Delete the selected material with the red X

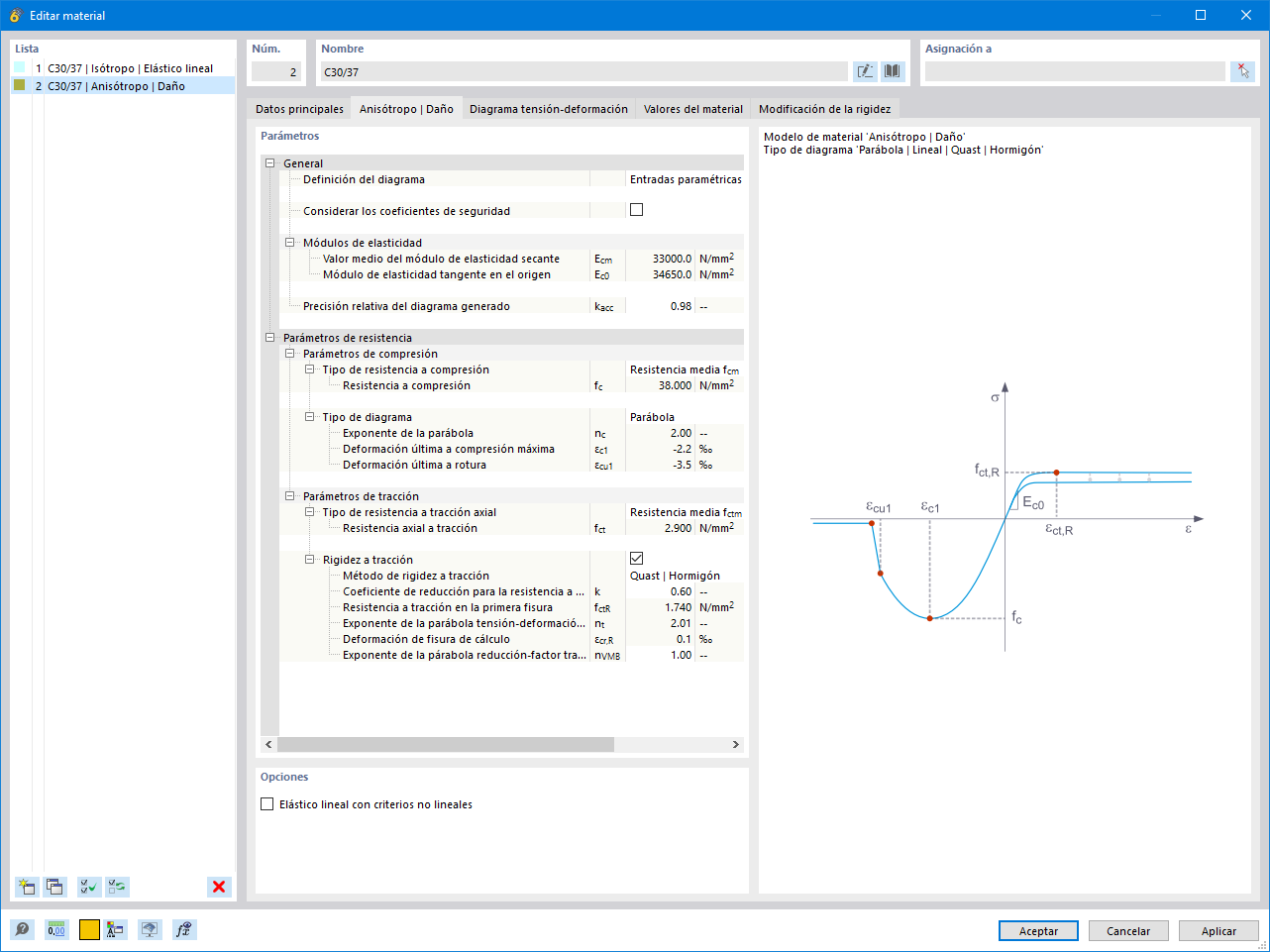tap(219, 887)
